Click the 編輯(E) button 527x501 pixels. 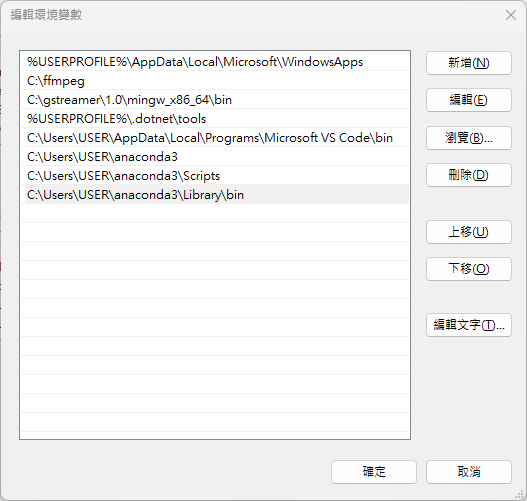coord(469,100)
